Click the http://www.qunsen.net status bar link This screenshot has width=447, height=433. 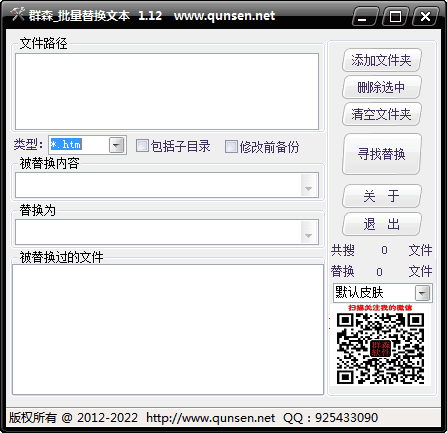211,418
